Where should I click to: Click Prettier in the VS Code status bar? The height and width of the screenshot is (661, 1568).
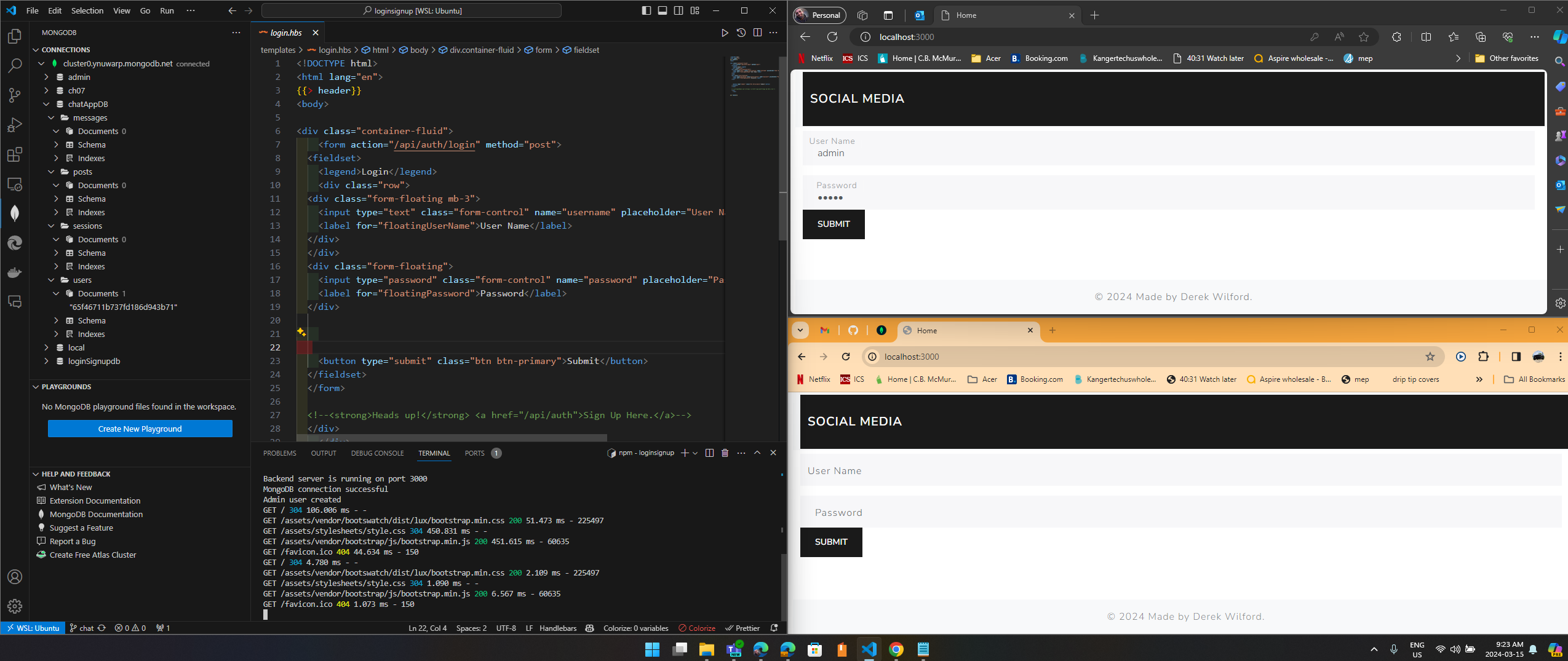(x=742, y=628)
